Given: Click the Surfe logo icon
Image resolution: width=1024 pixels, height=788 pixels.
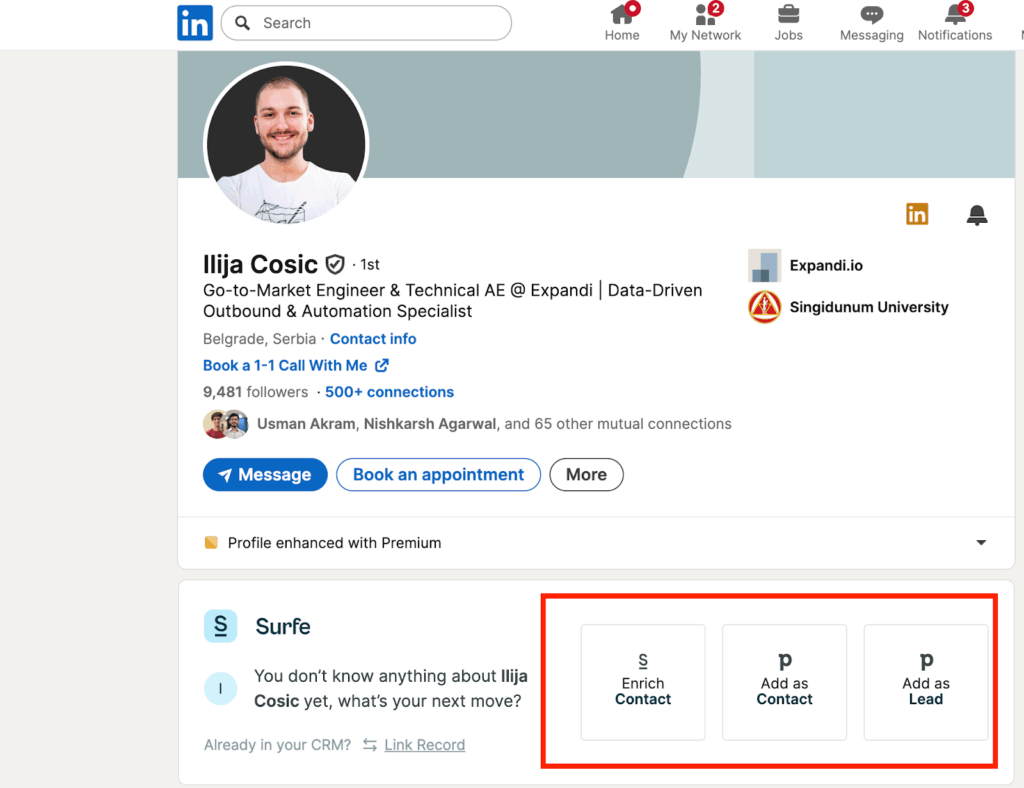Looking at the screenshot, I should click(220, 625).
